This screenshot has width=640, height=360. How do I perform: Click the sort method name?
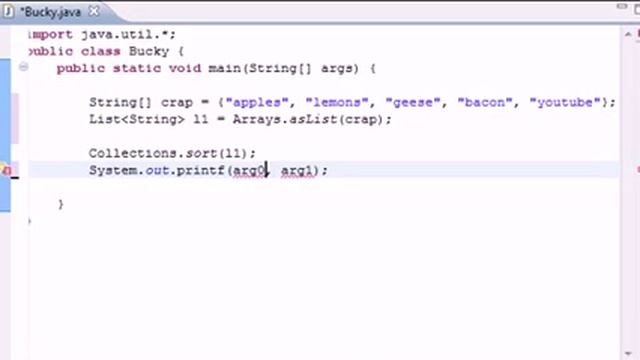tap(201, 153)
